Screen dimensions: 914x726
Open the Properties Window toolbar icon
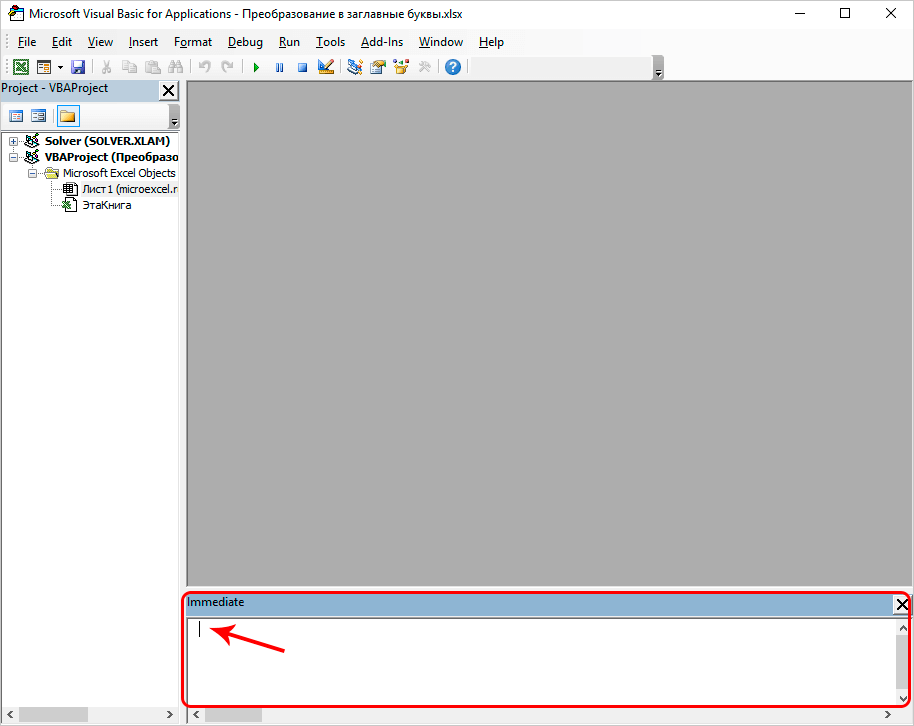pyautogui.click(x=378, y=67)
